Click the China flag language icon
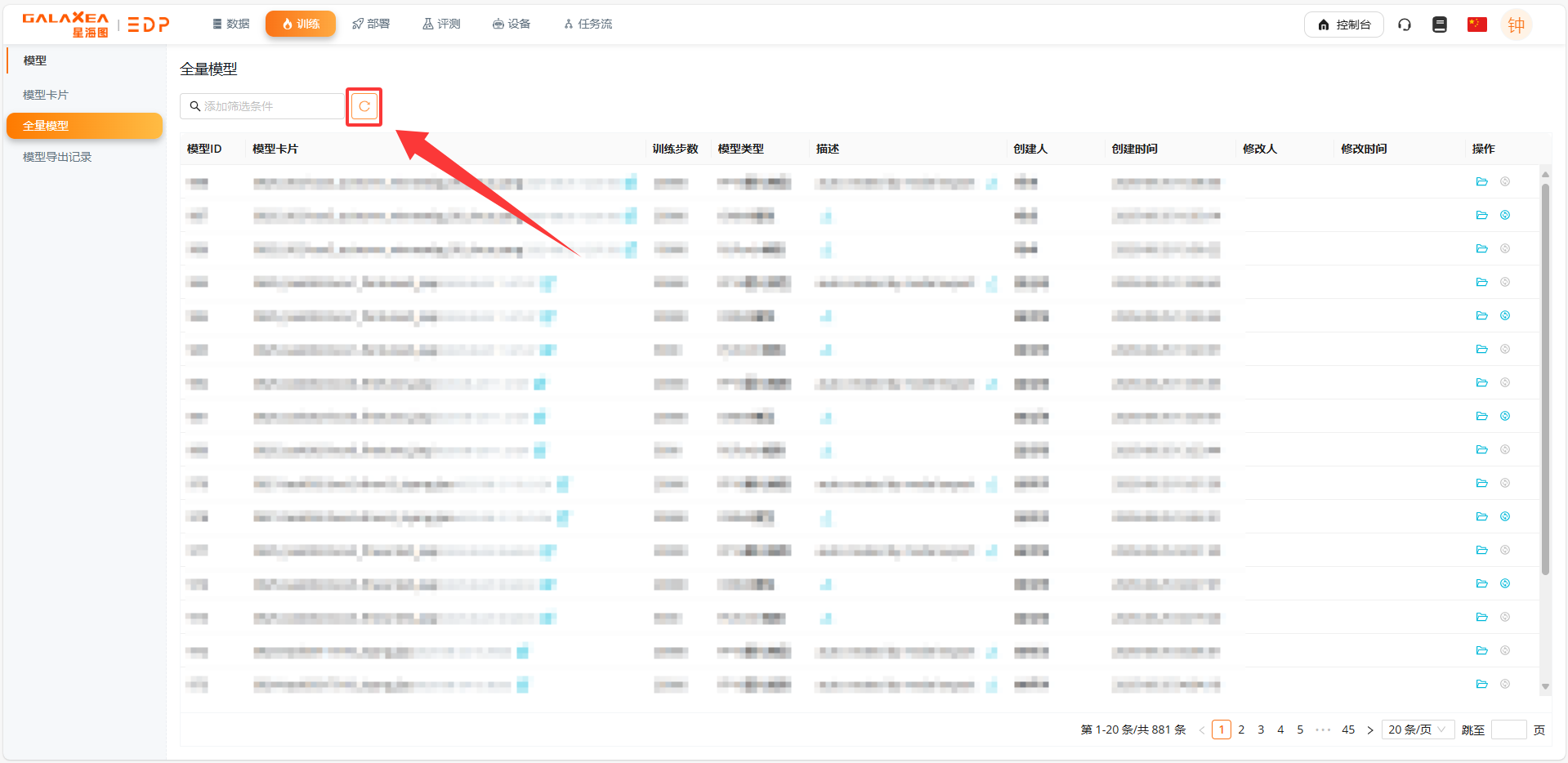 pyautogui.click(x=1476, y=25)
